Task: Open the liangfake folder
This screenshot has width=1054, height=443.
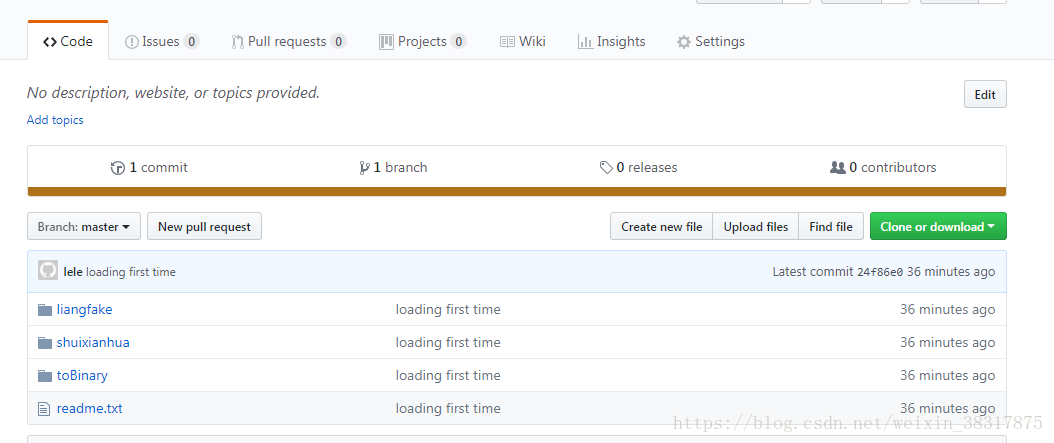Action: point(85,309)
